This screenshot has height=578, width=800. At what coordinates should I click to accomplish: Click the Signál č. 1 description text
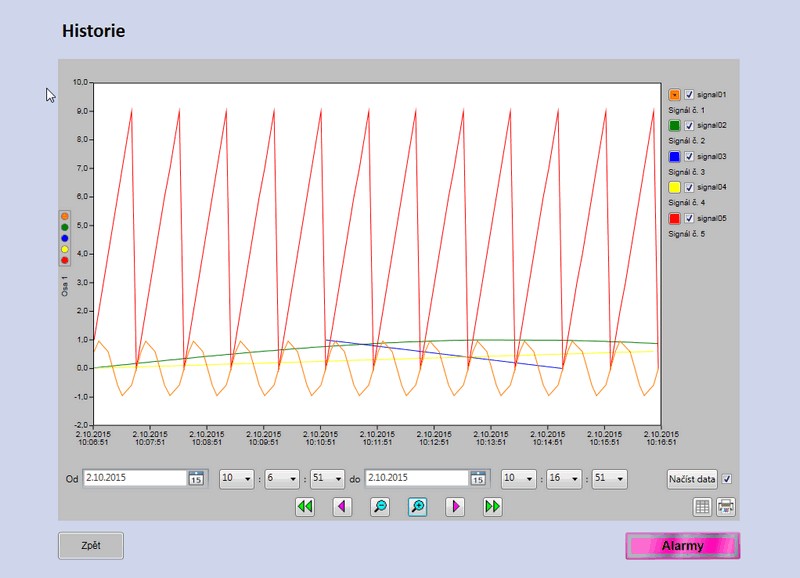(x=687, y=110)
